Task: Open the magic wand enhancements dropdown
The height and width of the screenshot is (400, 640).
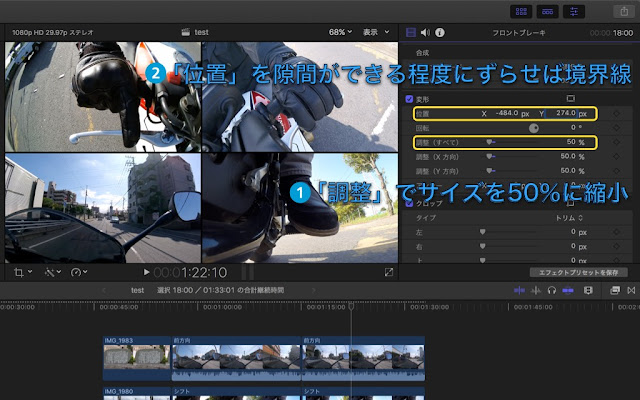Action: coord(52,272)
